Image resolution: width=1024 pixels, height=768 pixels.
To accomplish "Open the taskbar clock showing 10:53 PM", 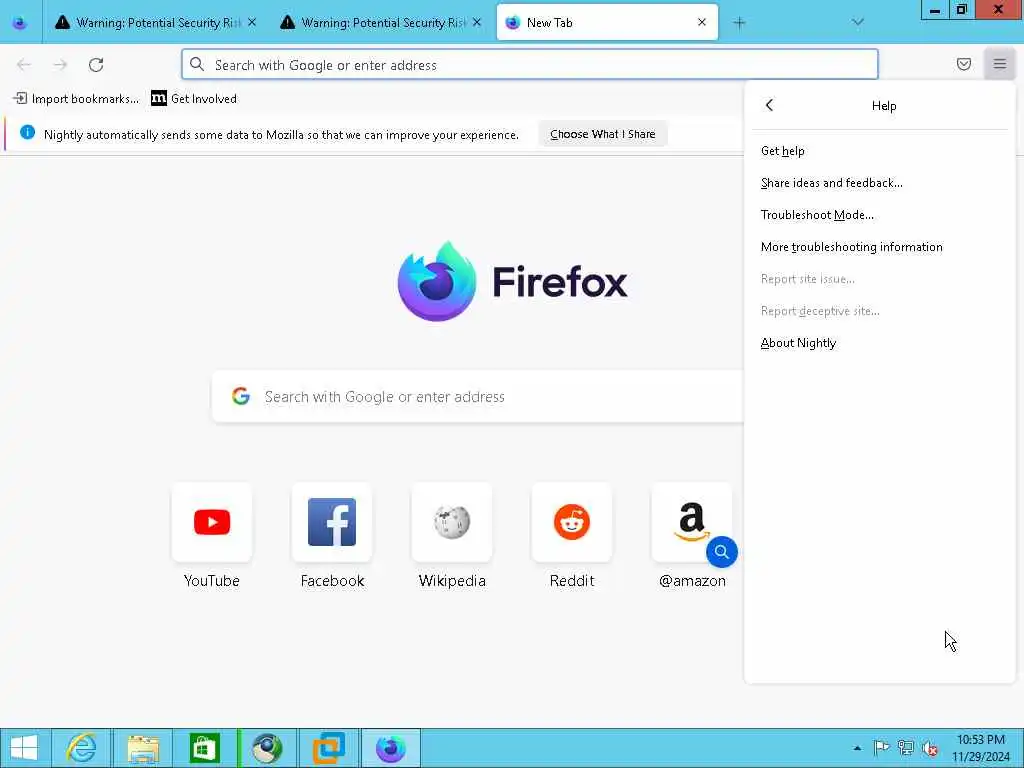I will (x=981, y=748).
